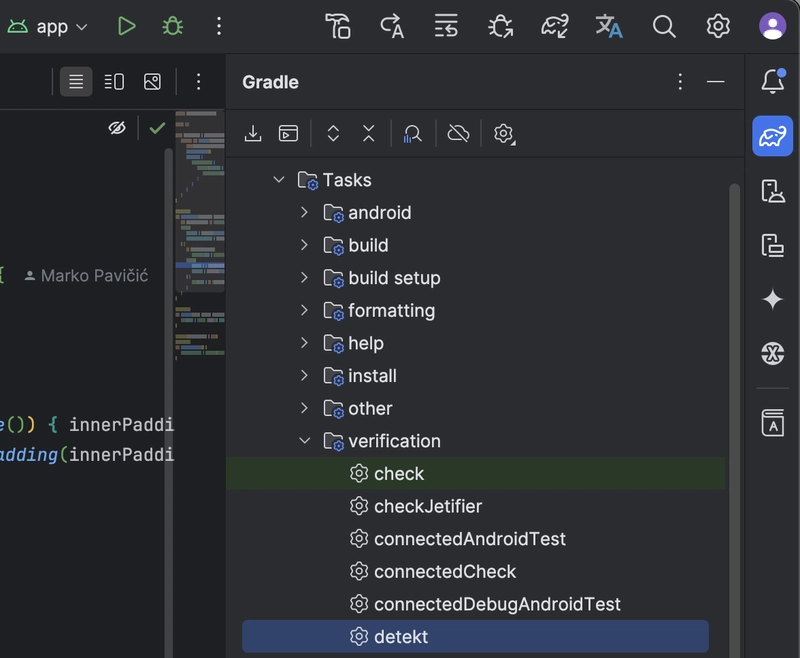The width and height of the screenshot is (800, 658).
Task: Click the translate icon in top toolbar
Action: click(x=609, y=26)
